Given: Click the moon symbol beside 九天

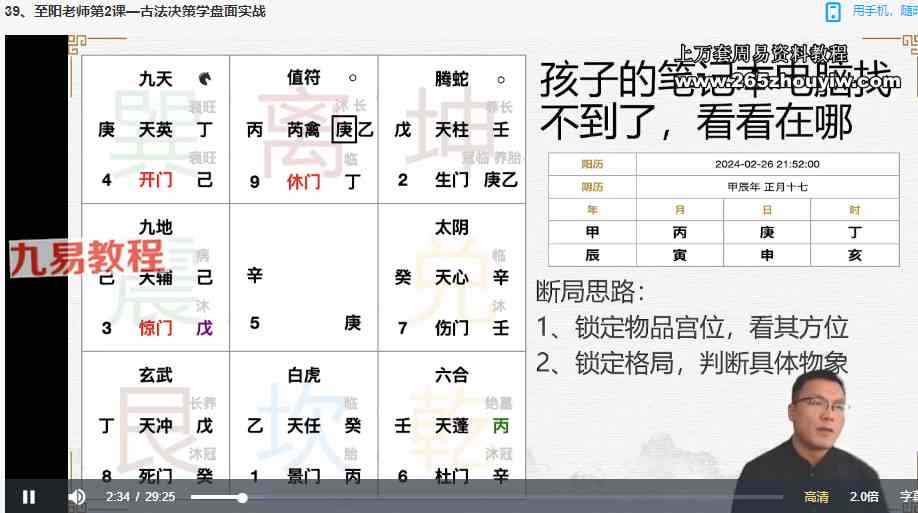Looking at the screenshot, I should click(x=204, y=78).
